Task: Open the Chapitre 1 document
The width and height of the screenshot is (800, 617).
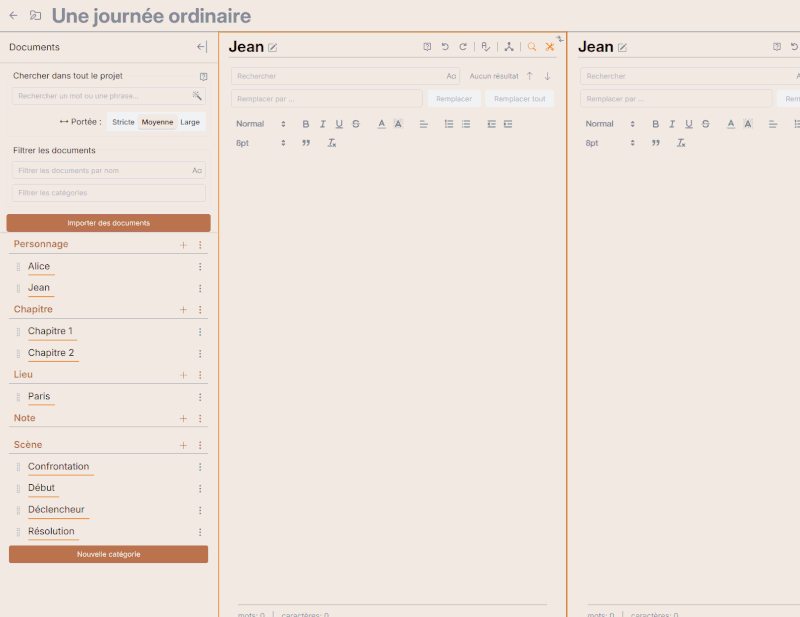Action: point(50,331)
